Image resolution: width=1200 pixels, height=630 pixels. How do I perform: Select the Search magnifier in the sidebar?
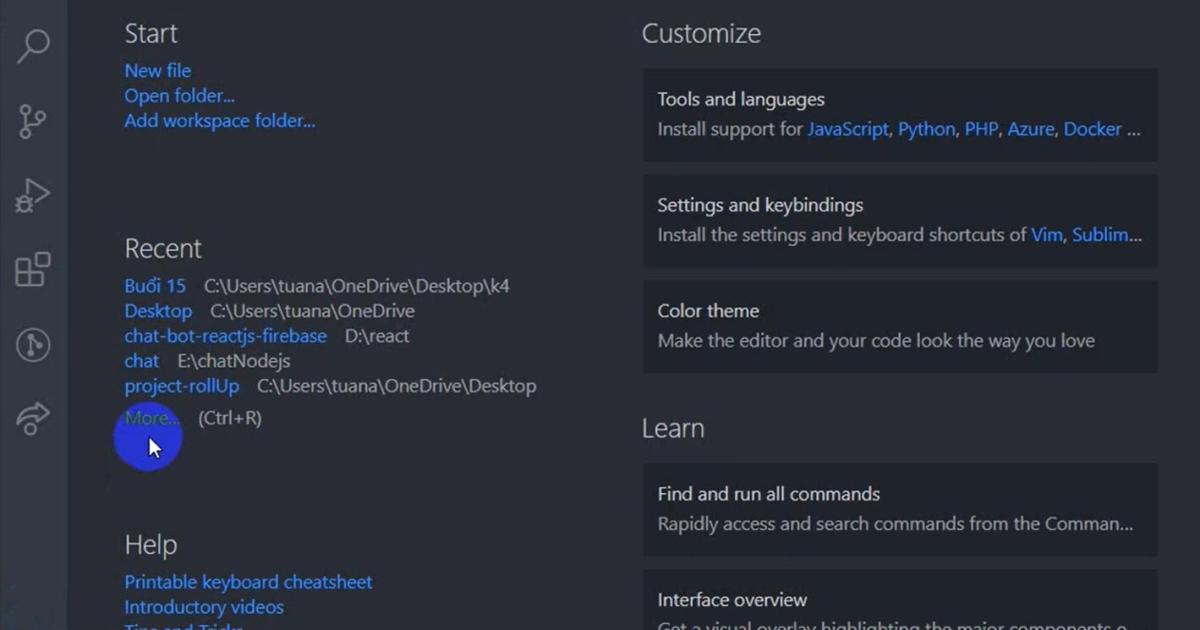click(33, 45)
